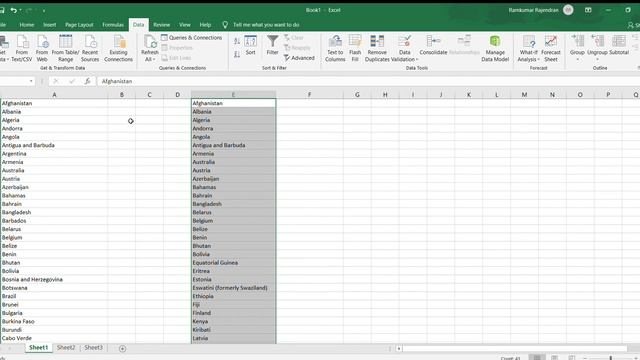Select column E header
640x360 pixels.
coord(233,95)
